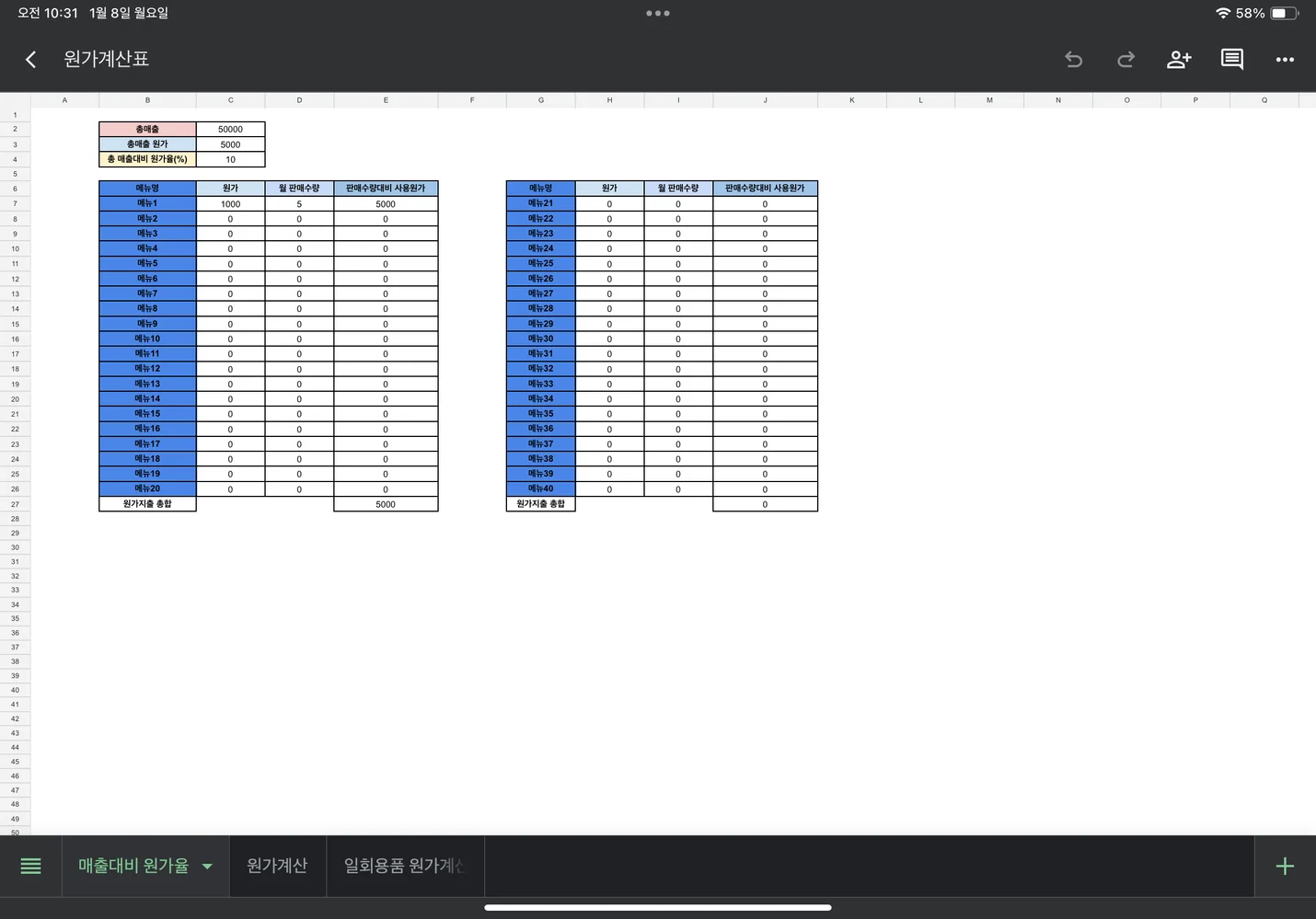Select row 1 header
Screen dimensions: 1316x919
[15, 115]
